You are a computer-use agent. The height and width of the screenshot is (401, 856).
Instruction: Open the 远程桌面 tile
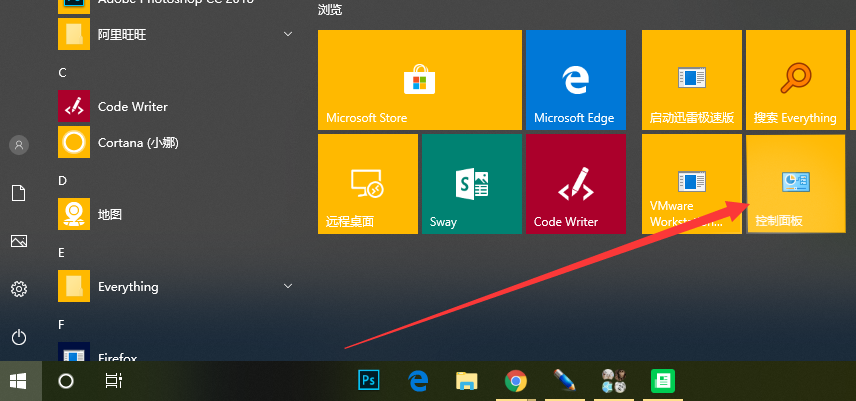pyautogui.click(x=368, y=184)
